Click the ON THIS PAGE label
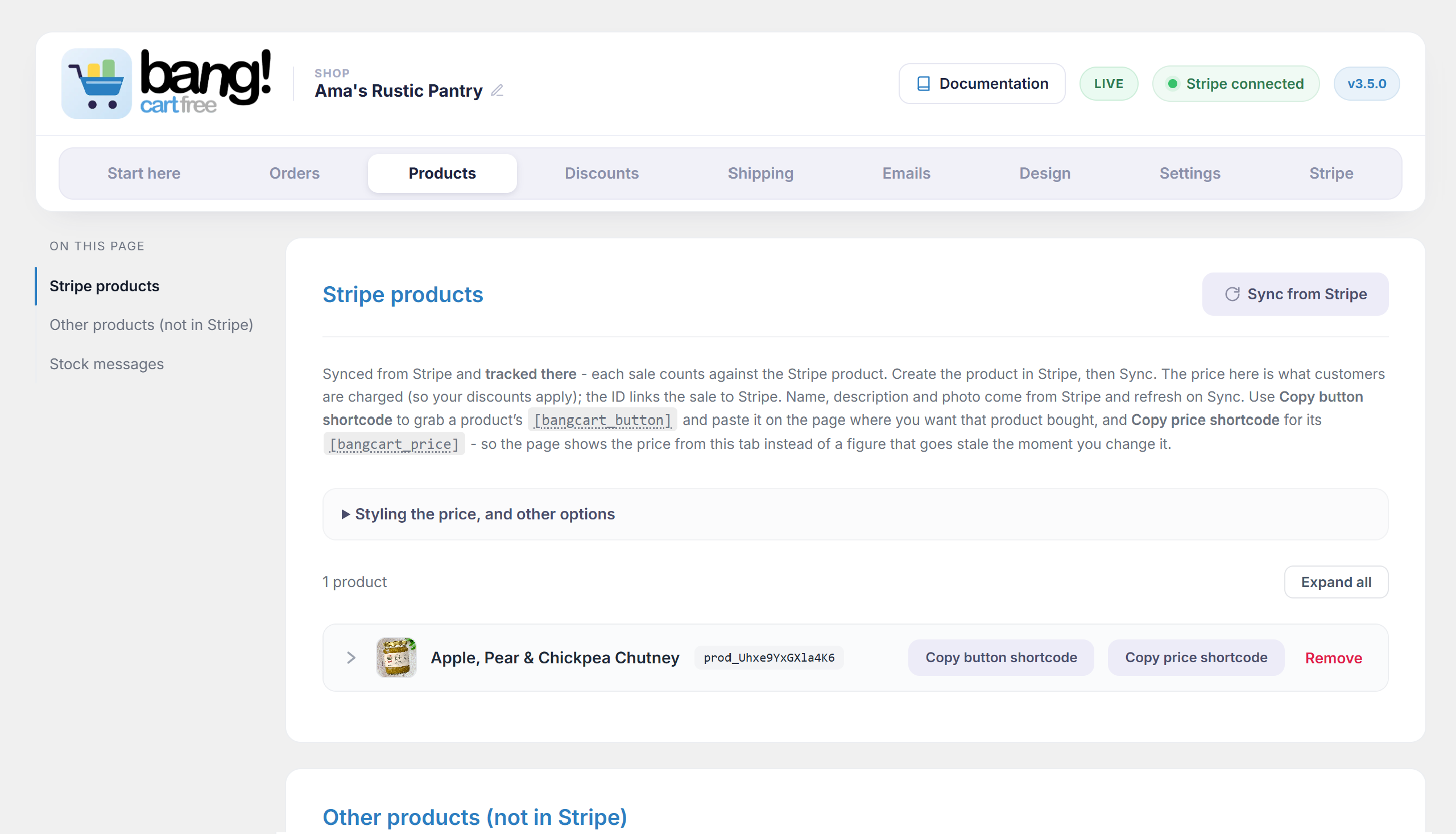Image resolution: width=1456 pixels, height=834 pixels. 97,246
